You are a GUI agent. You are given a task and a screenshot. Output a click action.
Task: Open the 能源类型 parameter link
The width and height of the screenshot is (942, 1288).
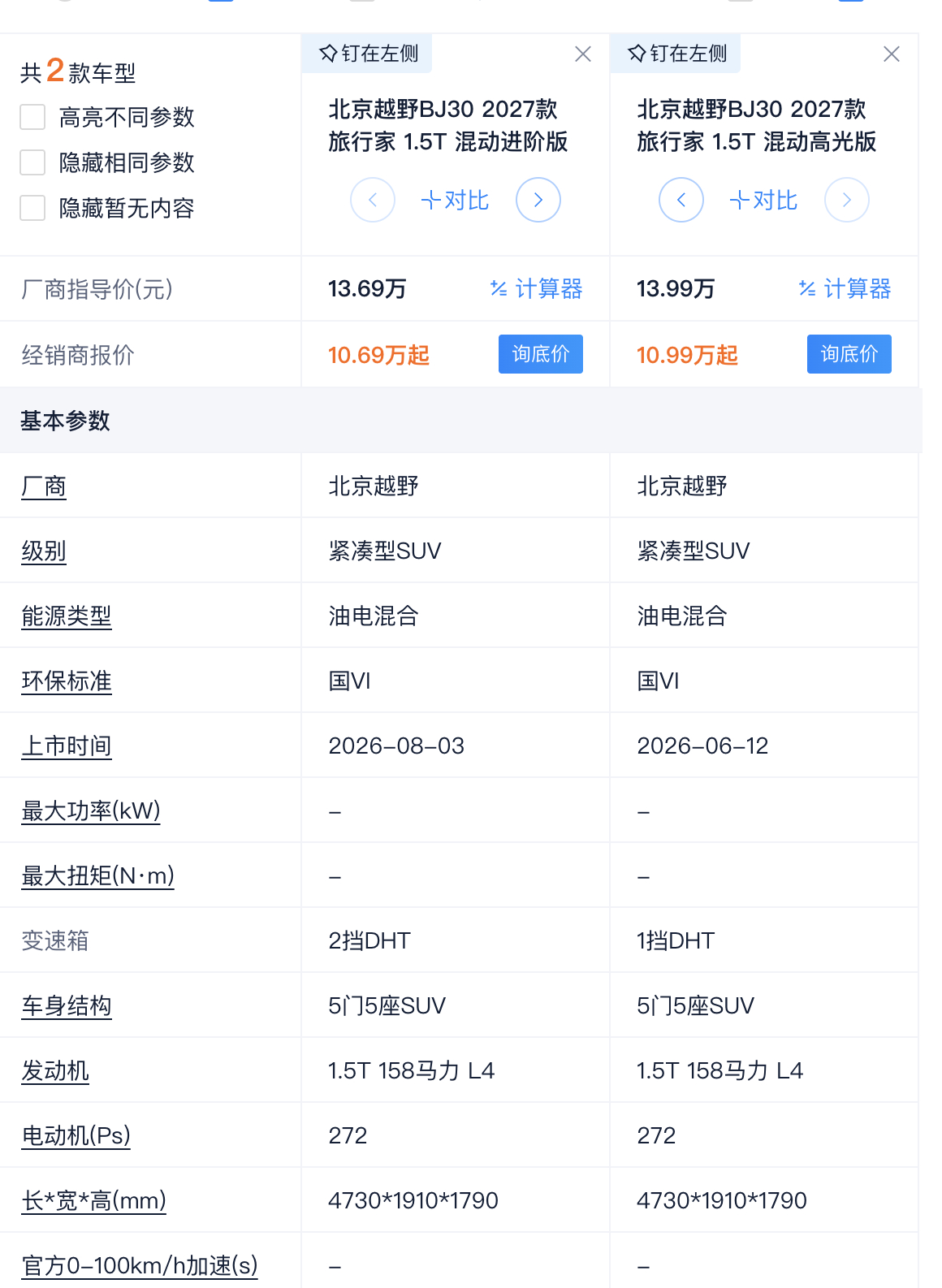tap(67, 616)
